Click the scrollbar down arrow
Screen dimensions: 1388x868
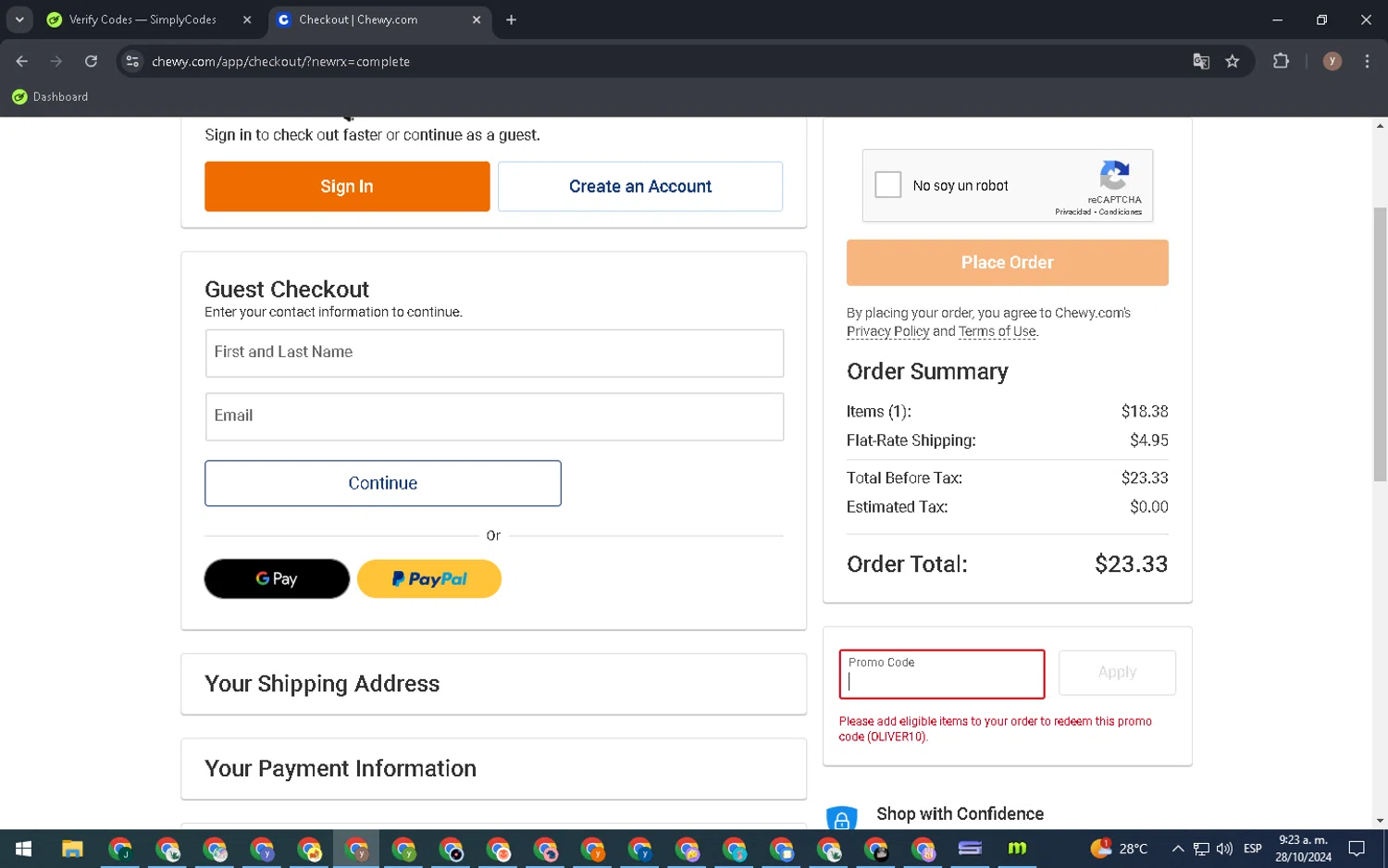point(1380,820)
